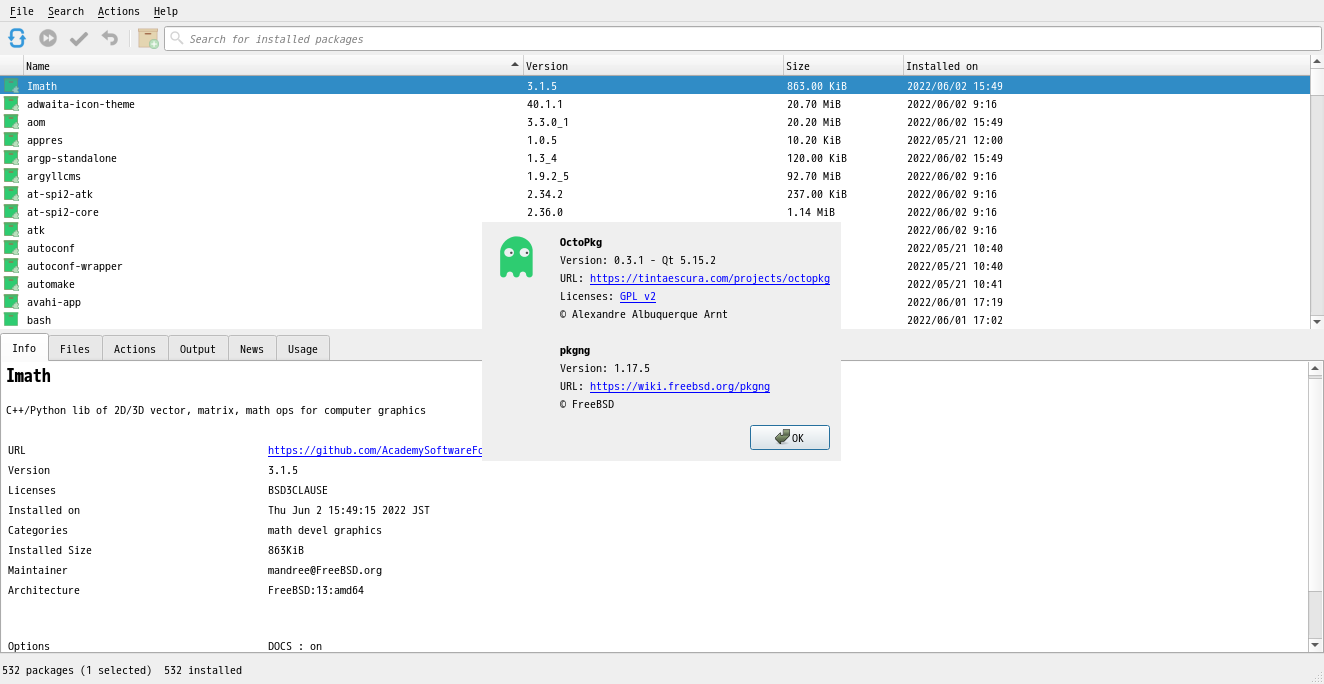Switch to the Files tab
This screenshot has width=1324, height=684.
click(x=75, y=349)
